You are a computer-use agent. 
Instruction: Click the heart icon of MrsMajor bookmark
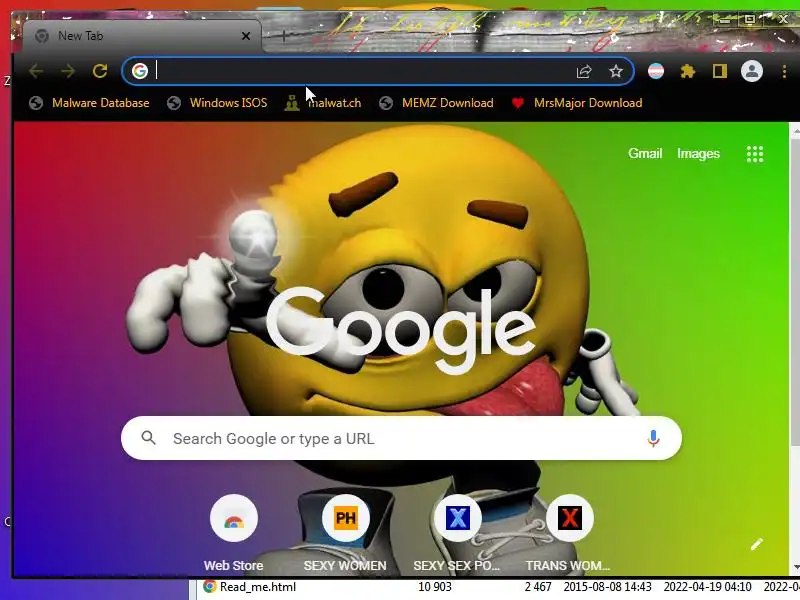coord(517,103)
